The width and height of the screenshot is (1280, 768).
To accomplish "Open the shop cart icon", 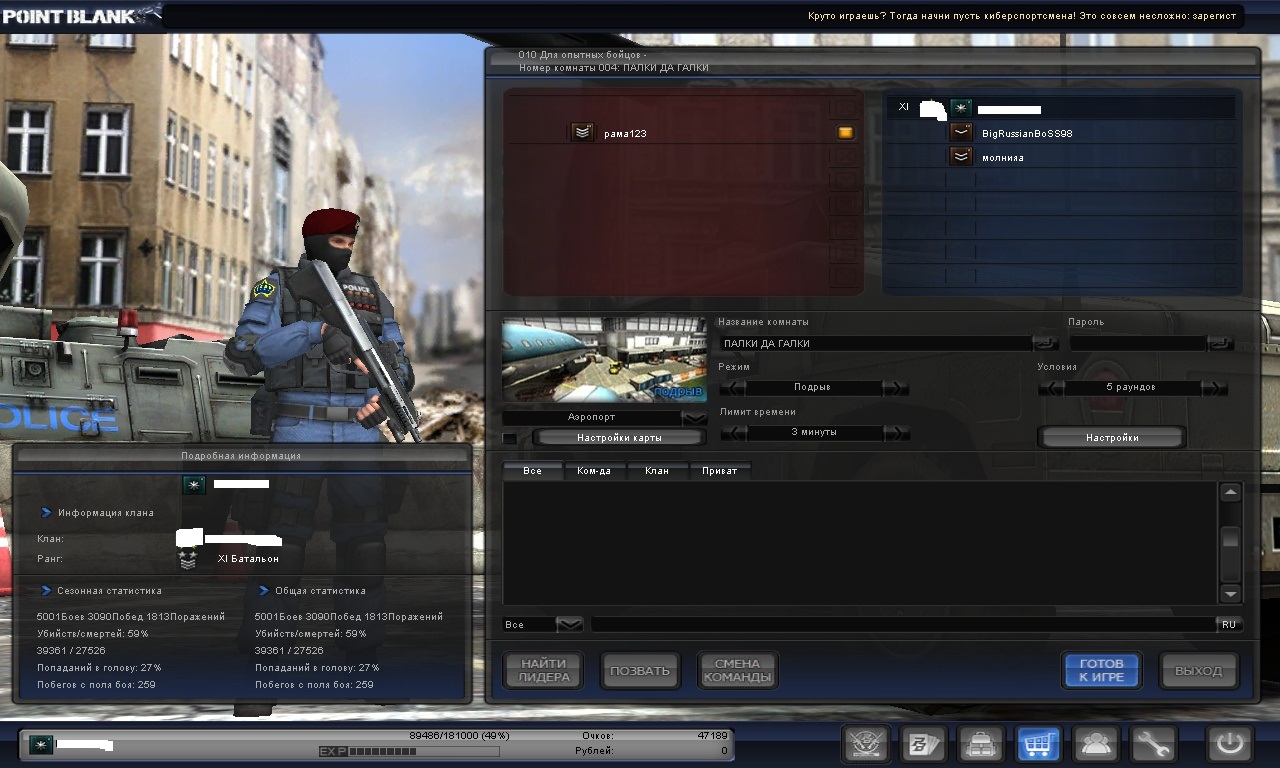I will (1039, 744).
